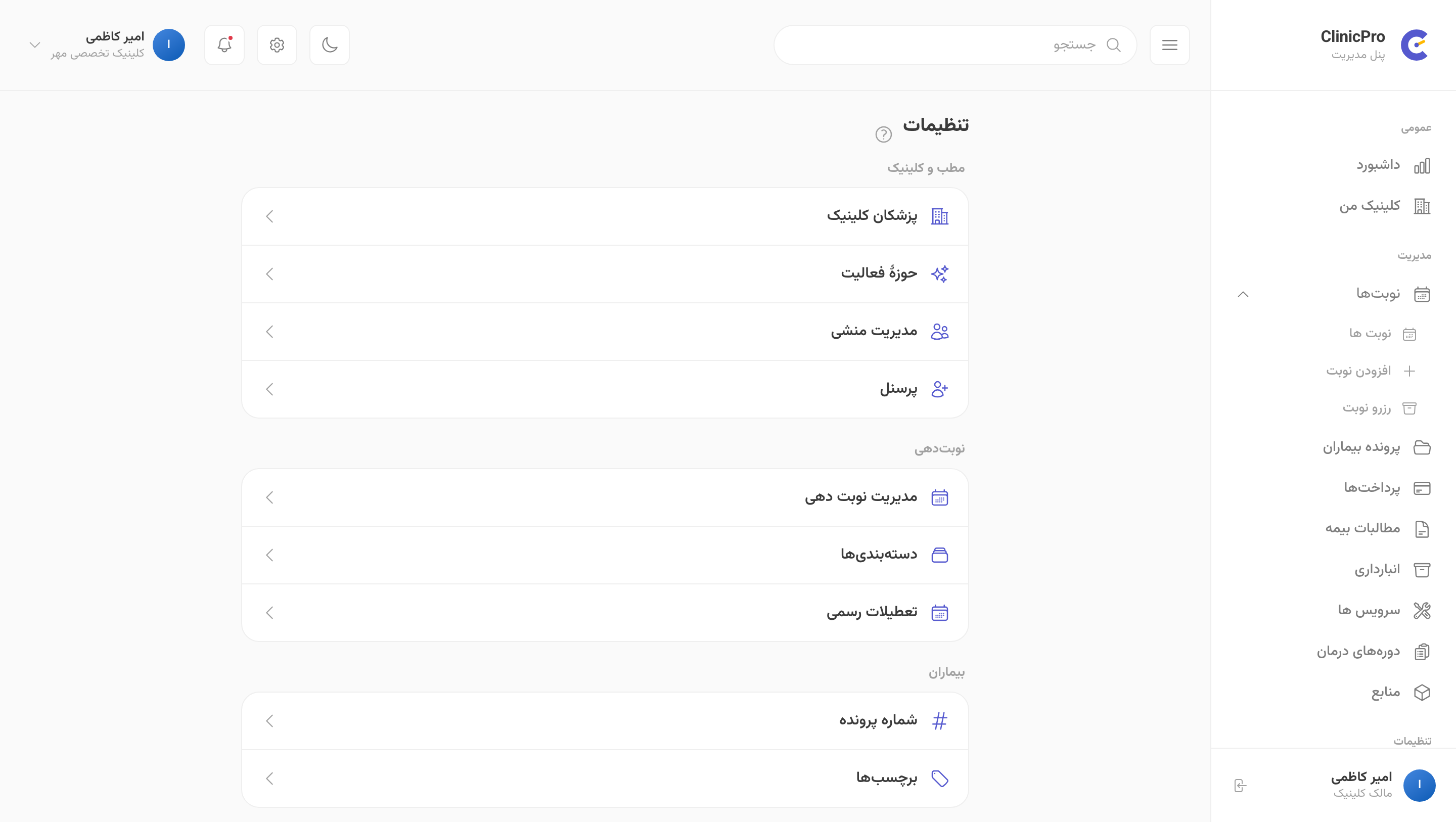
Task: Open the hamburger menu button
Action: click(1169, 44)
